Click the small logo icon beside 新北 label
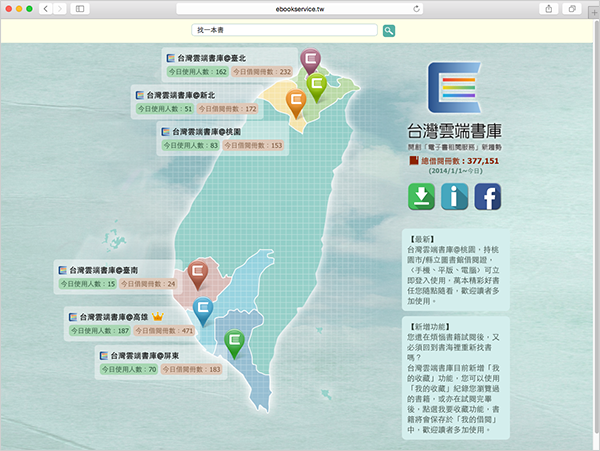This screenshot has width=600, height=451. pyautogui.click(x=140, y=95)
